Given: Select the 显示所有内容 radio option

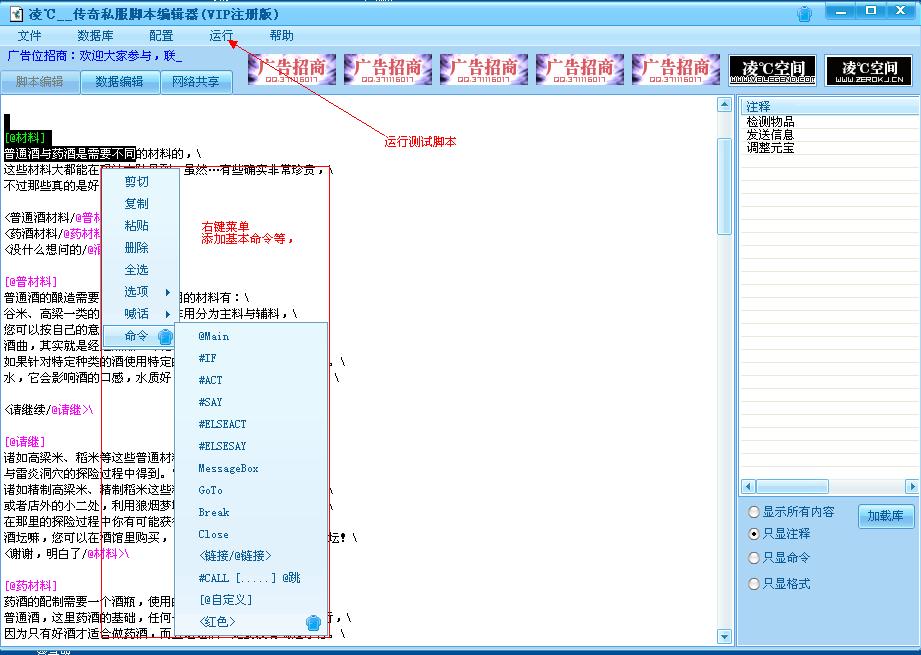Looking at the screenshot, I should (x=754, y=512).
